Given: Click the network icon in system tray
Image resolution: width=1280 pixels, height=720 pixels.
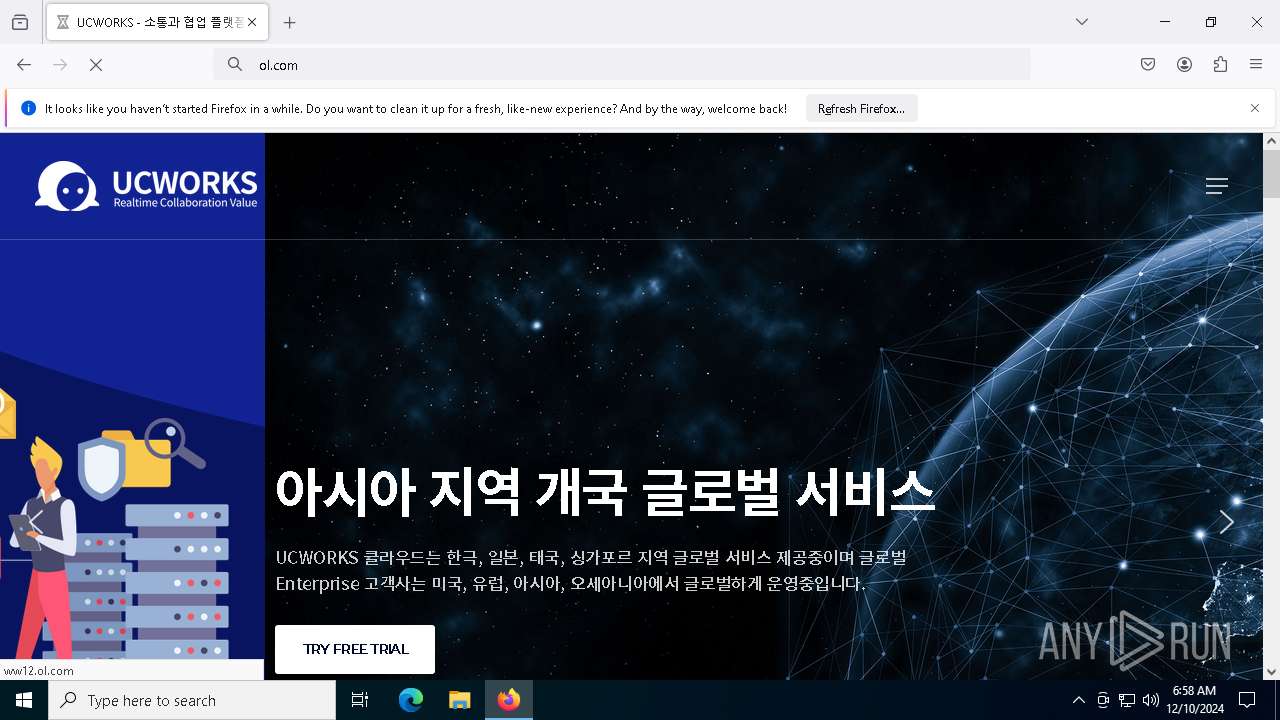Looking at the screenshot, I should [1127, 700].
